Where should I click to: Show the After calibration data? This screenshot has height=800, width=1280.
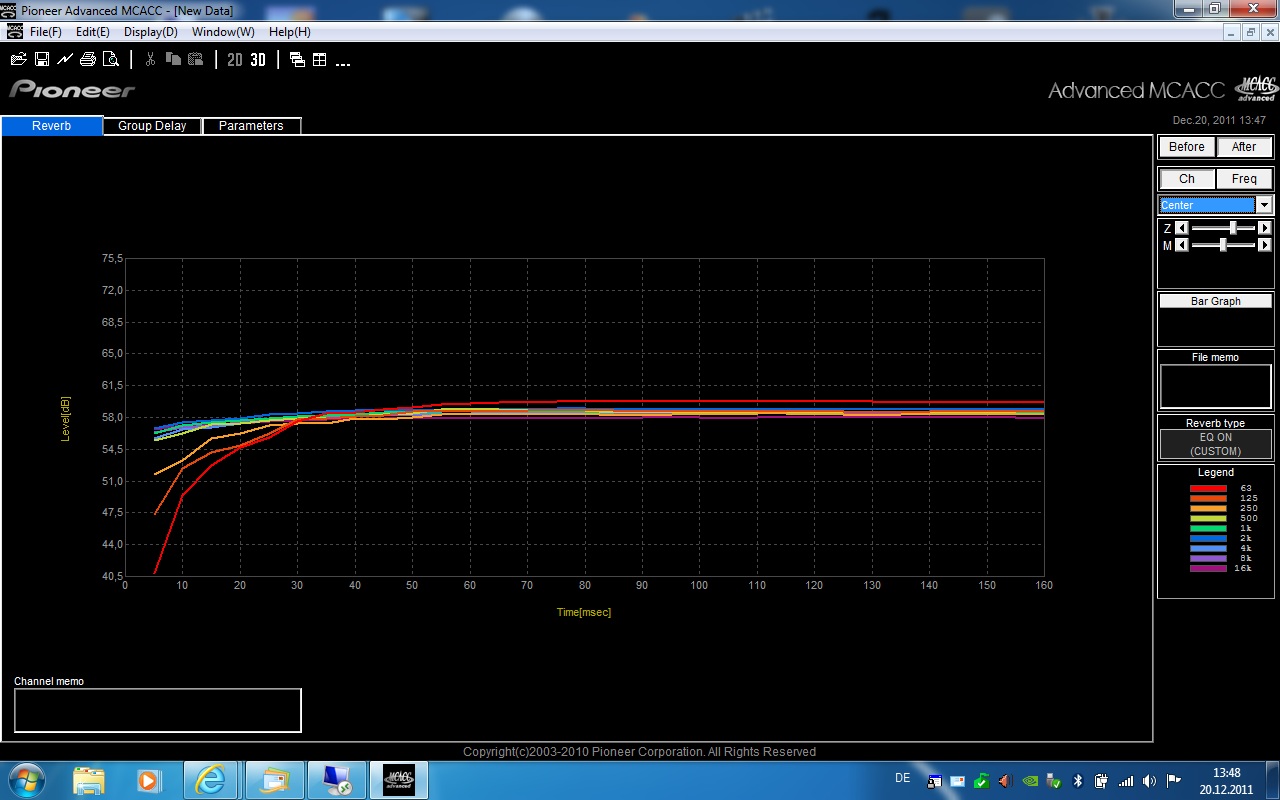[1244, 147]
